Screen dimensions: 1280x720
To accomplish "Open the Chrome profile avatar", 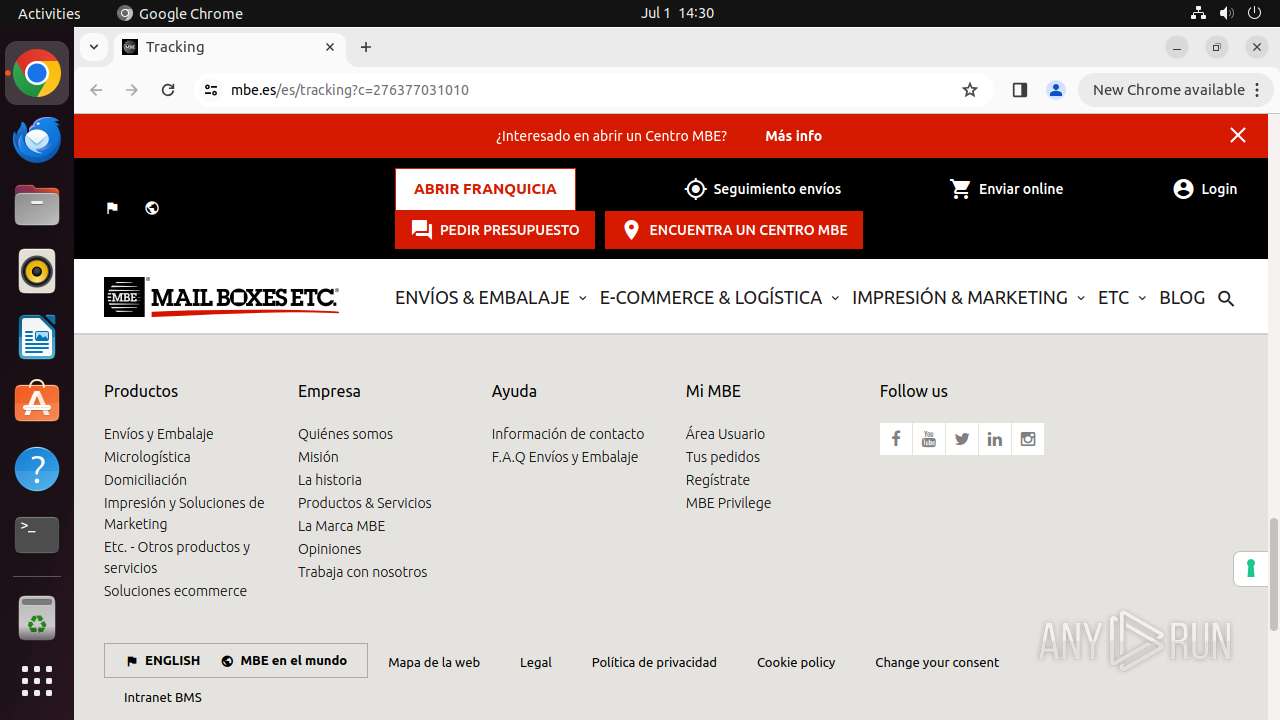I will (1056, 90).
